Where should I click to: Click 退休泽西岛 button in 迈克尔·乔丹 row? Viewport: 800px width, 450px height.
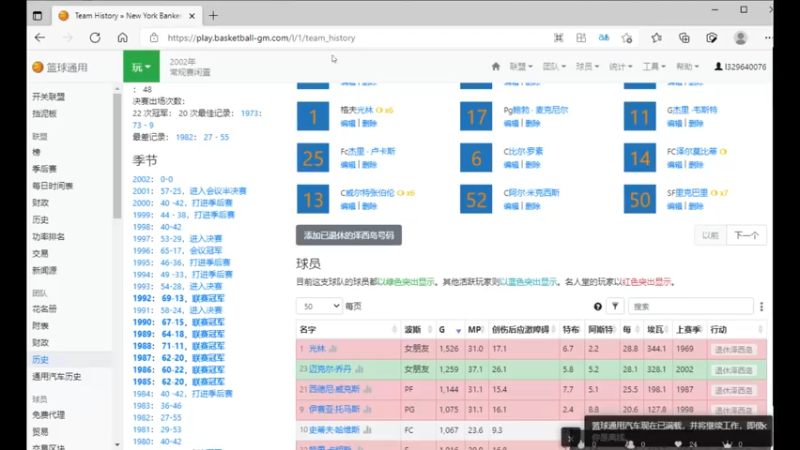(x=733, y=370)
